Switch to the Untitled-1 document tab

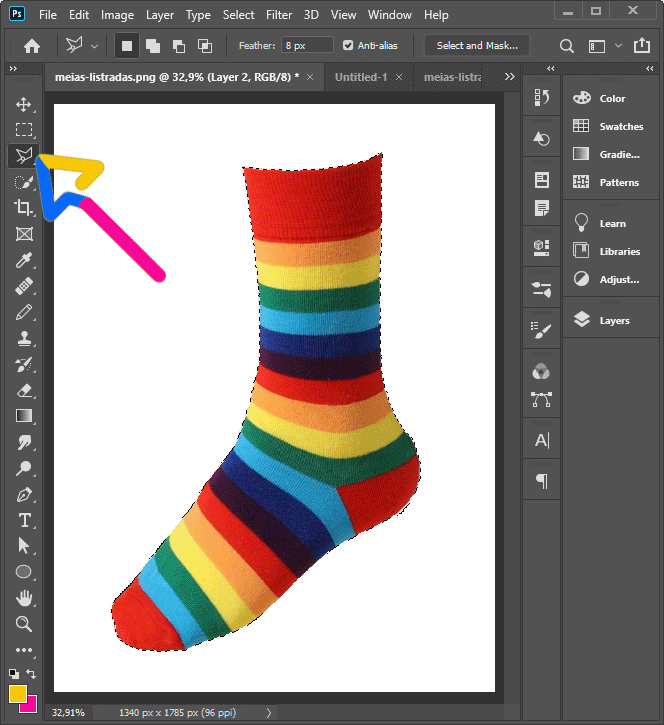click(361, 77)
